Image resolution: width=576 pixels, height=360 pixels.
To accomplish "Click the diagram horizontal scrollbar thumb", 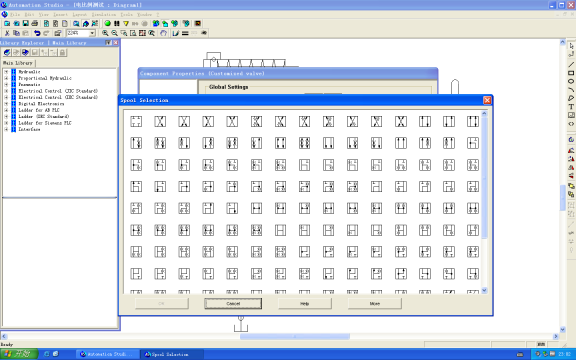I will coord(295,336).
